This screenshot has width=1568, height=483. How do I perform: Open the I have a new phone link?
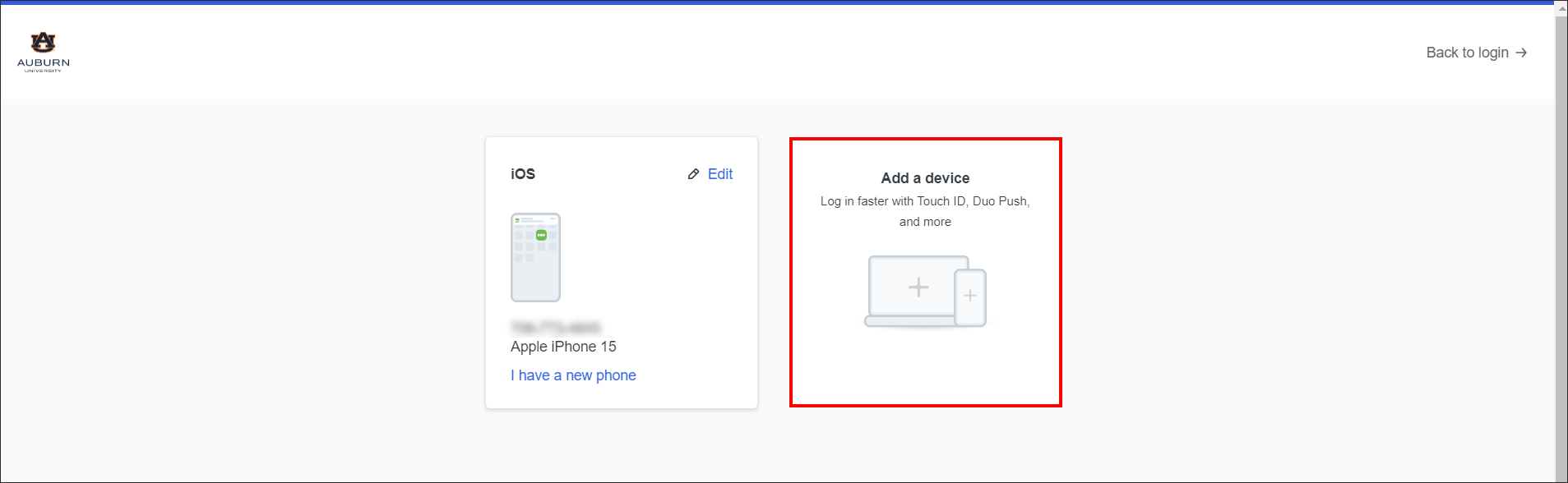click(573, 375)
